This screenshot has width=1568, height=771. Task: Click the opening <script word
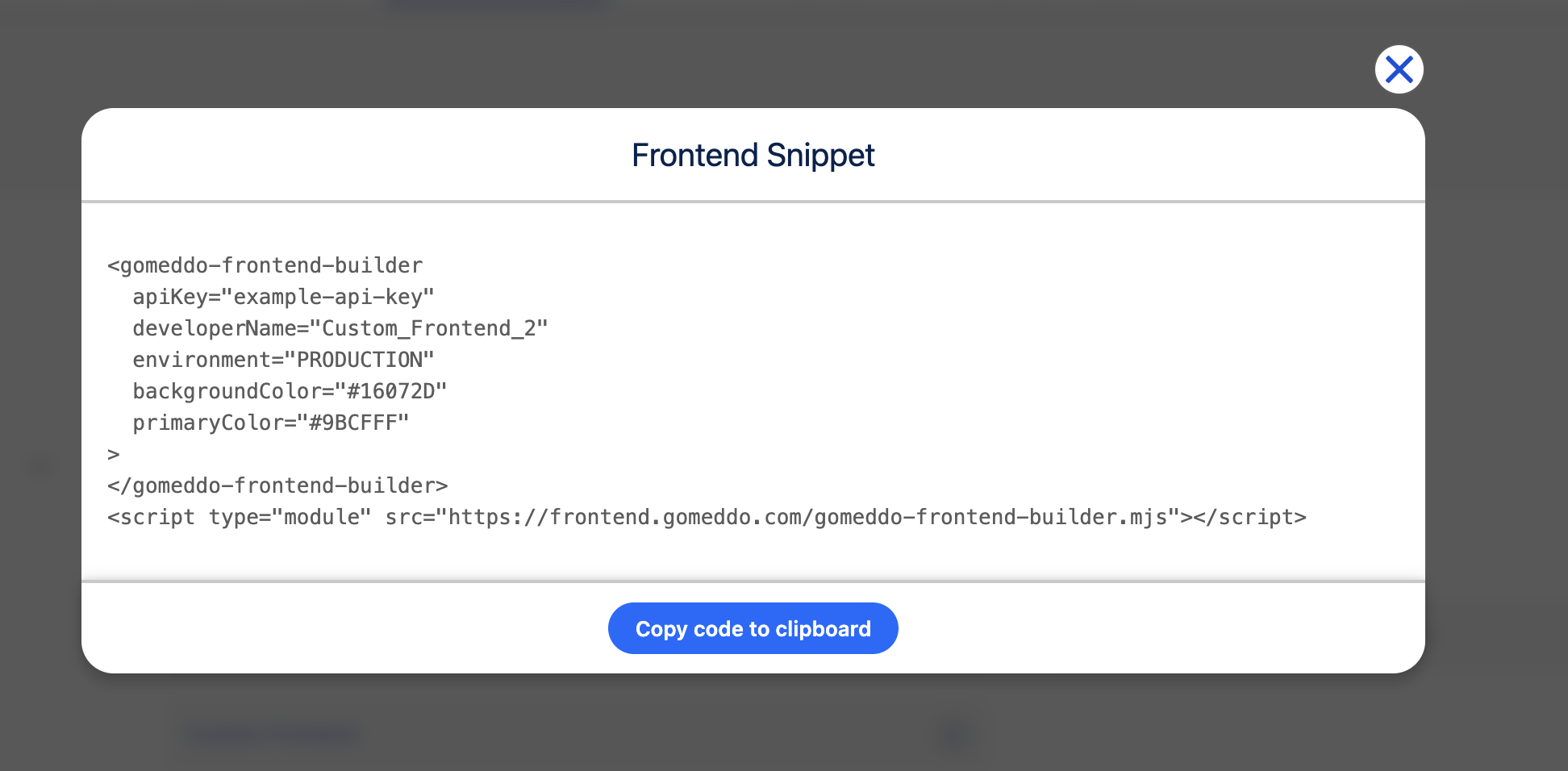[x=152, y=517]
